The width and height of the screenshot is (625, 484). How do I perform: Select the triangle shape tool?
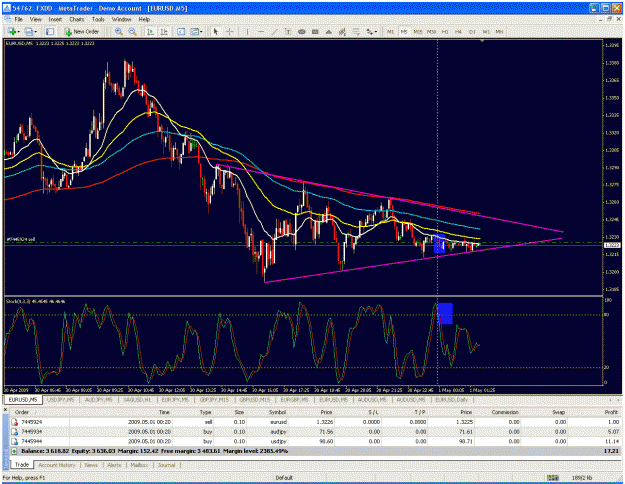[x=328, y=31]
